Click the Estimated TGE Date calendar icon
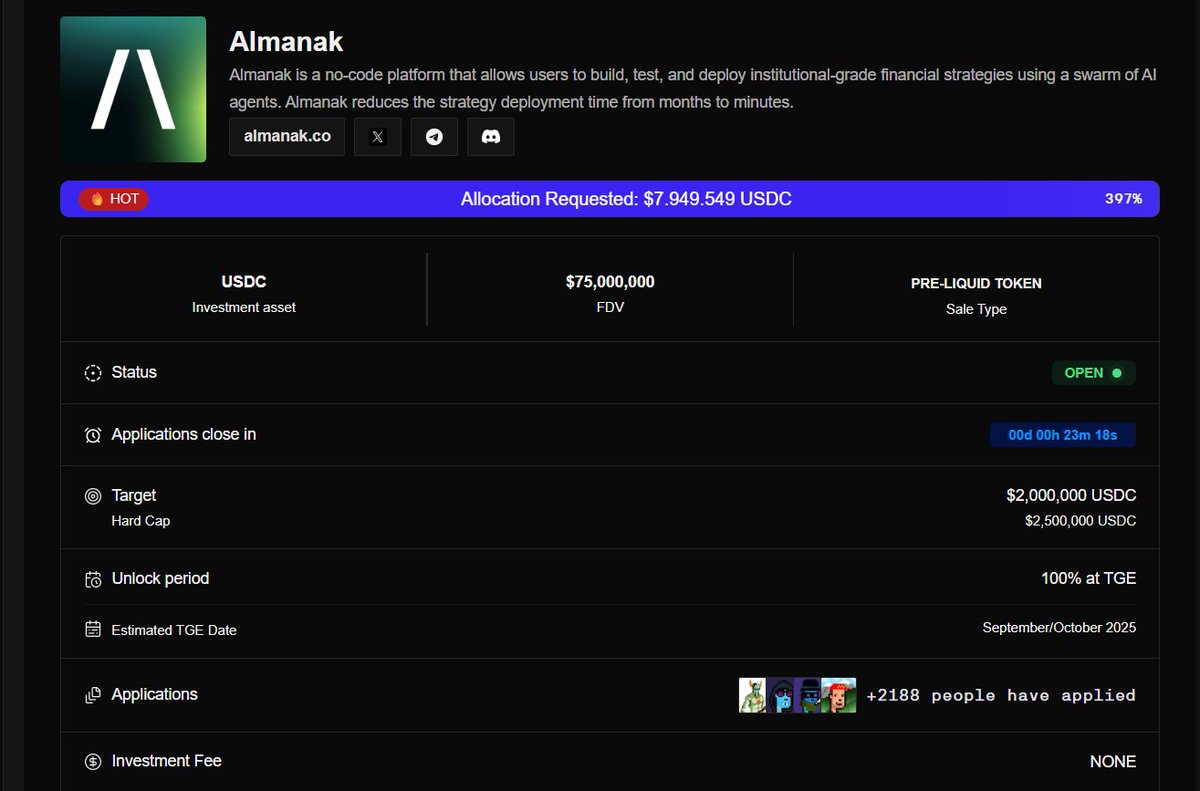The image size is (1200, 791). pyautogui.click(x=93, y=630)
